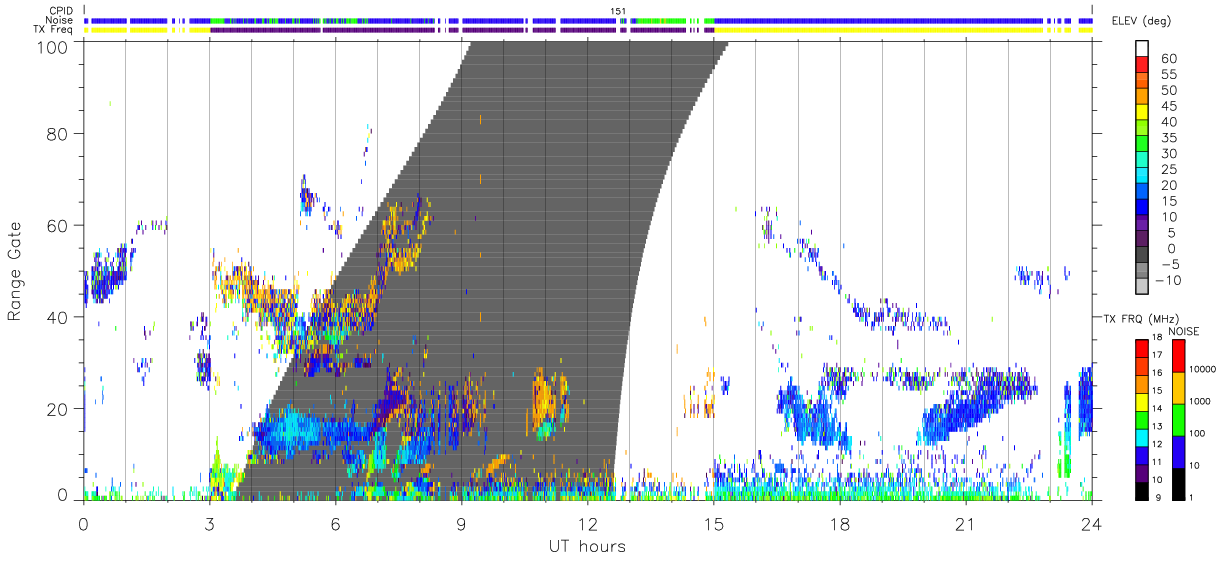Click tick label 80 on Range Gate axis
The width and height of the screenshot is (1228, 567).
[x=59, y=133]
